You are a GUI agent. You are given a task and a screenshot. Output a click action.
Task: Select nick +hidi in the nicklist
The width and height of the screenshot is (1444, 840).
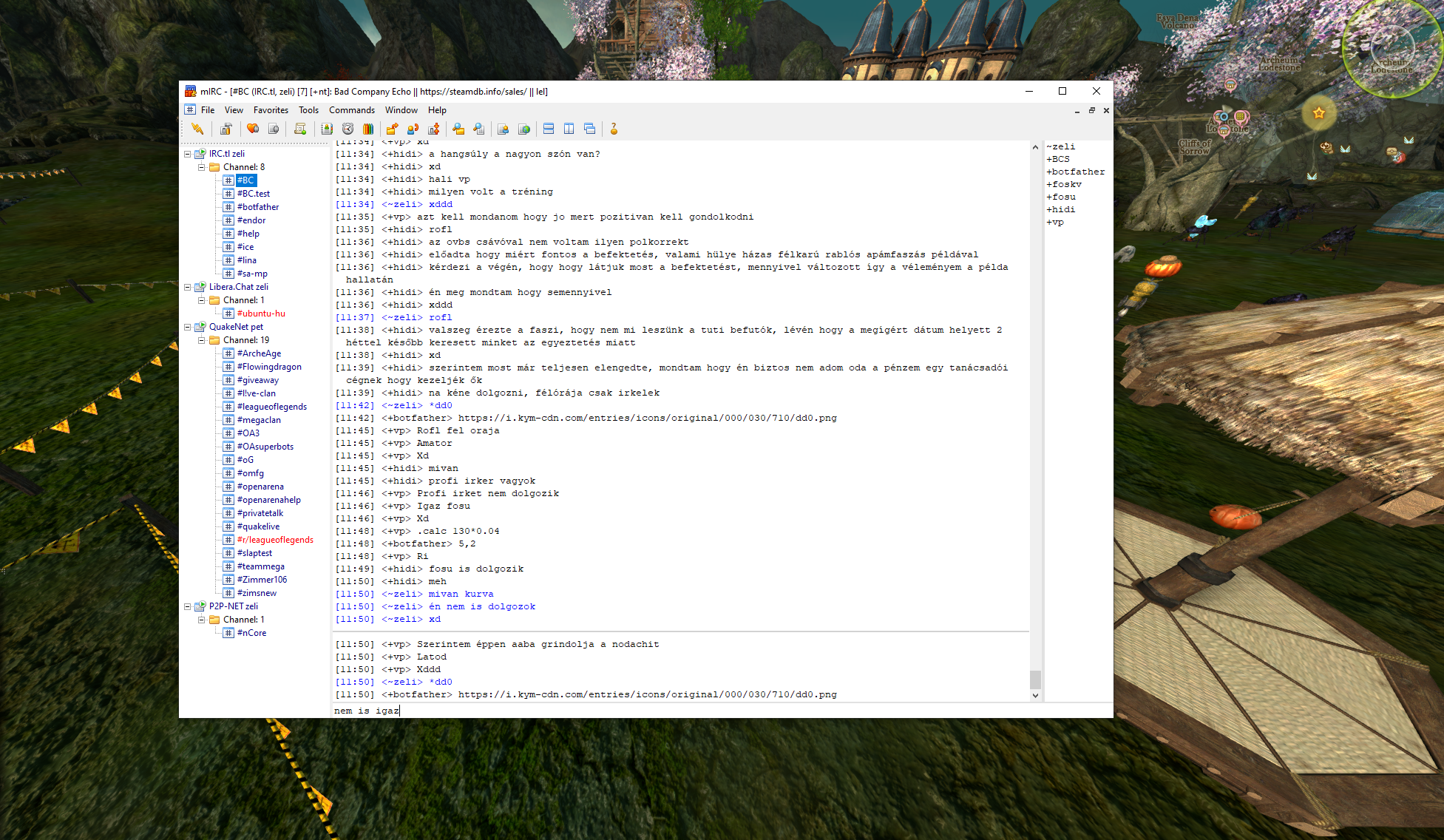pyautogui.click(x=1061, y=209)
